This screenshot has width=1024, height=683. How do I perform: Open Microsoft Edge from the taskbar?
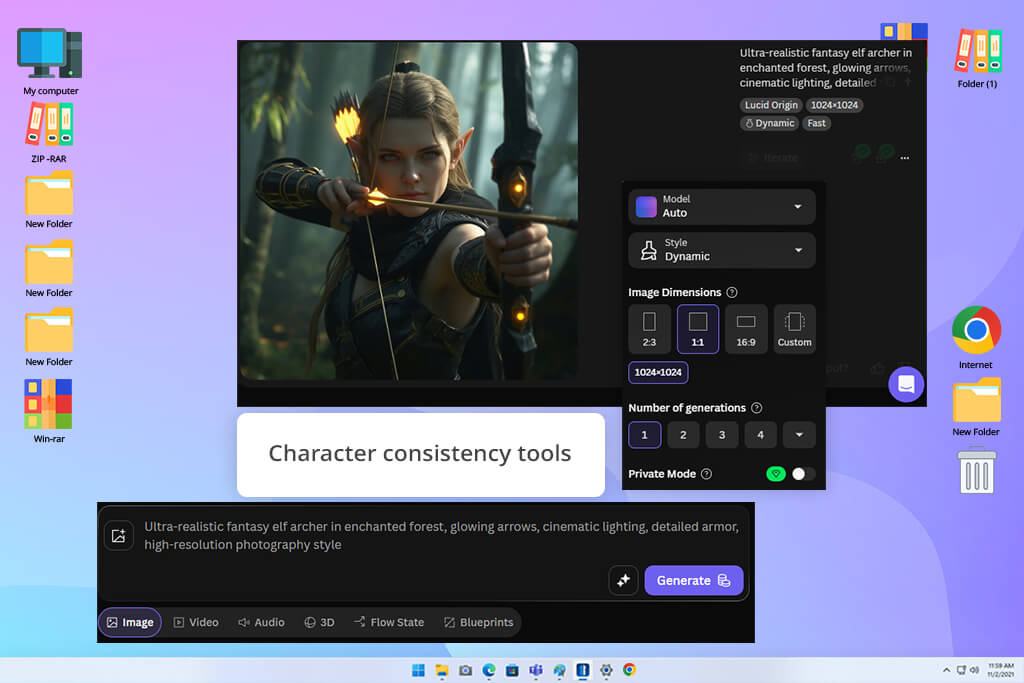pos(489,670)
